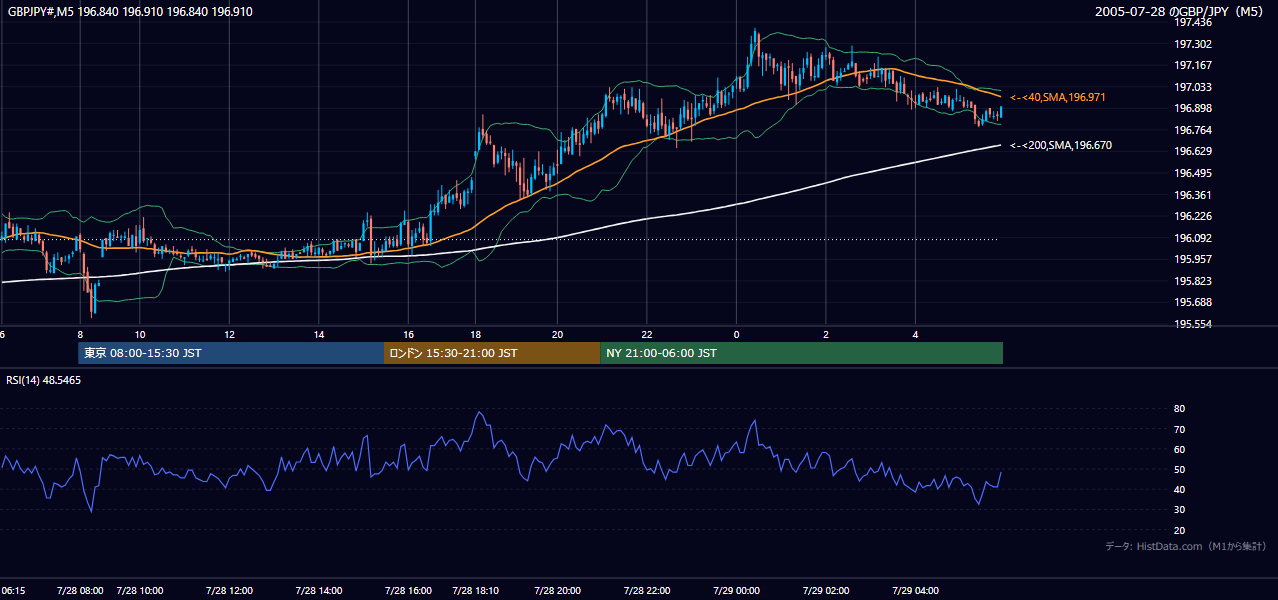
Task: Click price axis value 196.629
Action: pos(1193,151)
